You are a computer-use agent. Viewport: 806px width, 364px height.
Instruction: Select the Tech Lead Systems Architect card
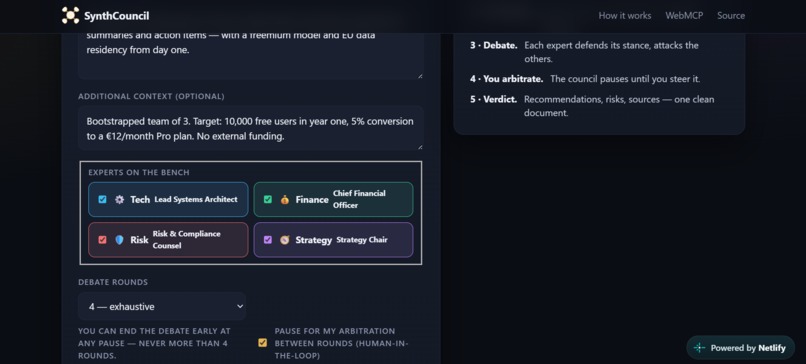tap(168, 199)
